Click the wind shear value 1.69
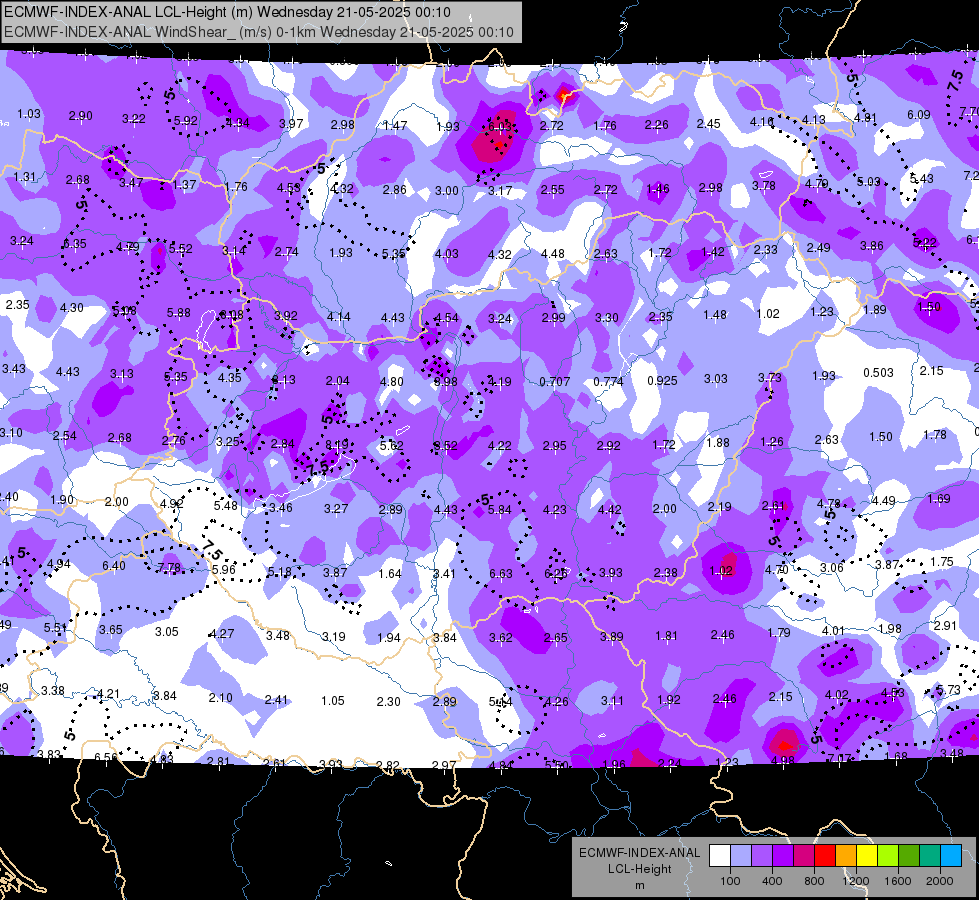Image resolution: width=979 pixels, height=900 pixels. tap(939, 498)
